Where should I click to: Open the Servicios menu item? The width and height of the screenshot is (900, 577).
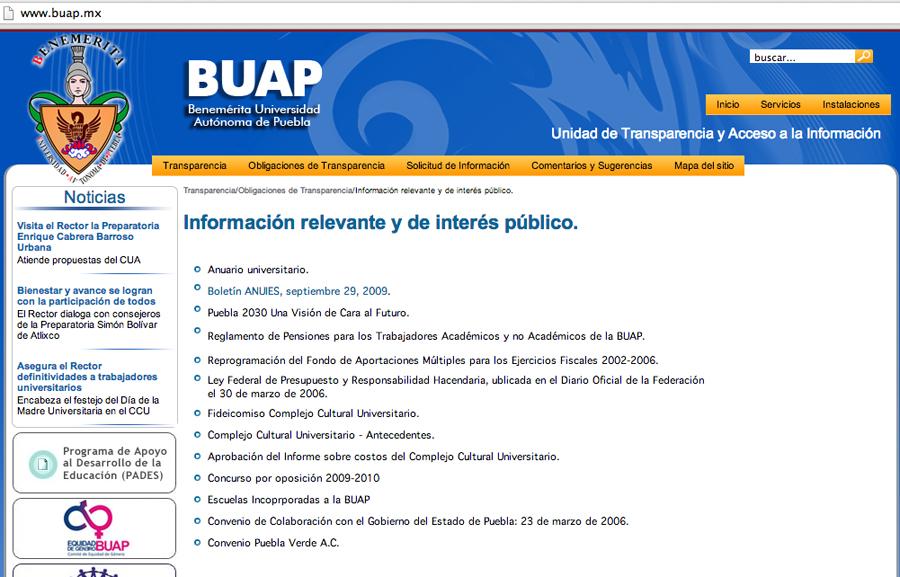(x=780, y=104)
